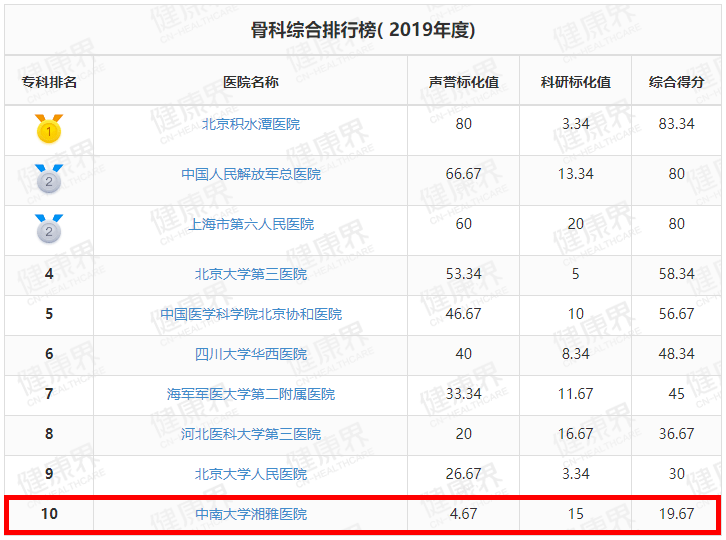
Task: Select 北京大学人民医院 total score 30
Action: click(676, 474)
